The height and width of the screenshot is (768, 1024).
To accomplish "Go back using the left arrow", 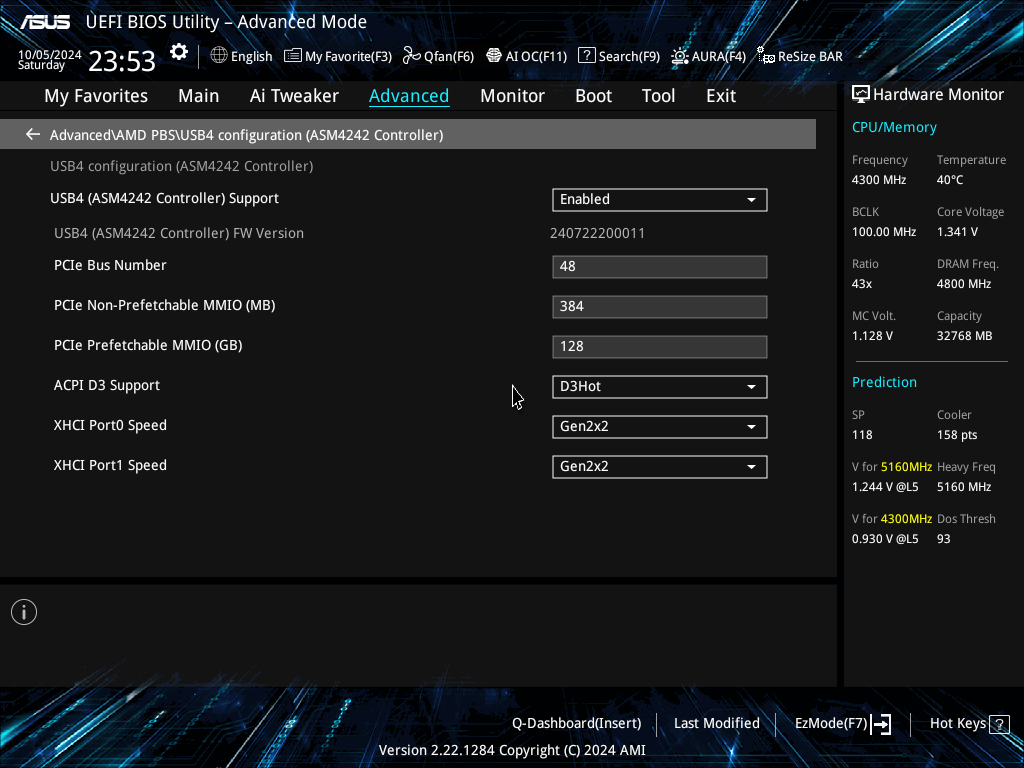I will tap(33, 135).
